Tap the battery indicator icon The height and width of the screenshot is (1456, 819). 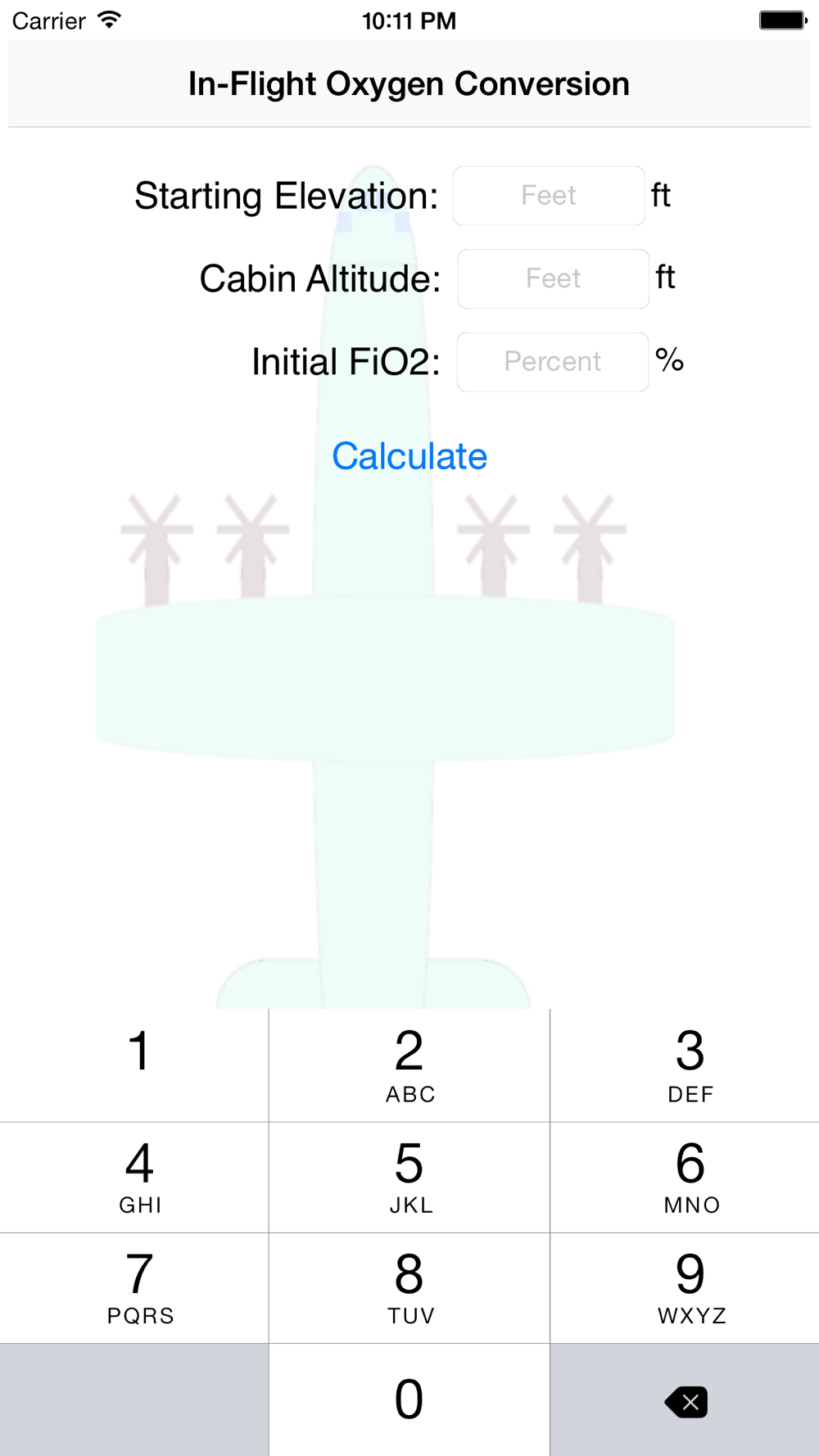[783, 20]
